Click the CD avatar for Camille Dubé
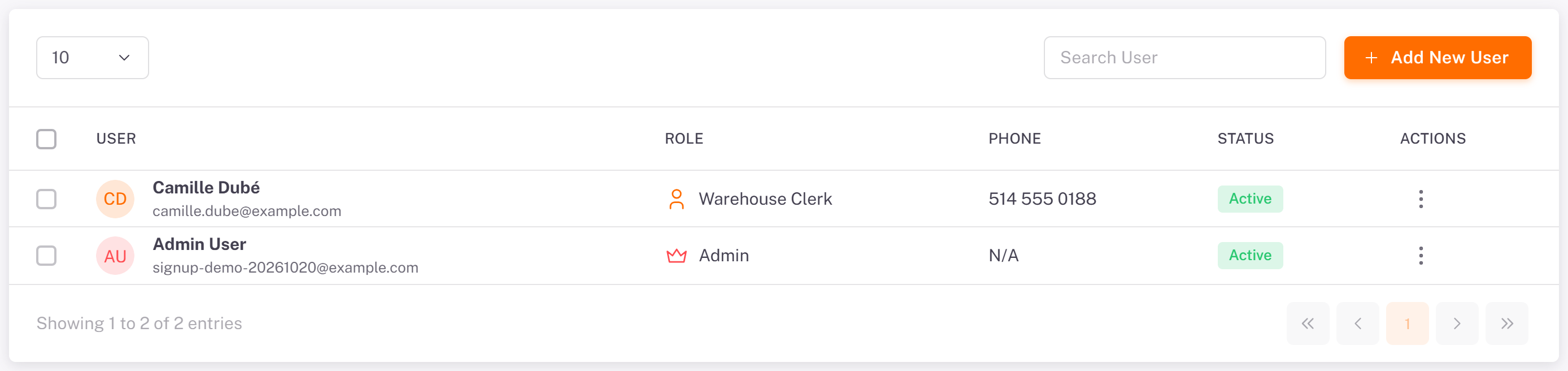 pos(115,199)
